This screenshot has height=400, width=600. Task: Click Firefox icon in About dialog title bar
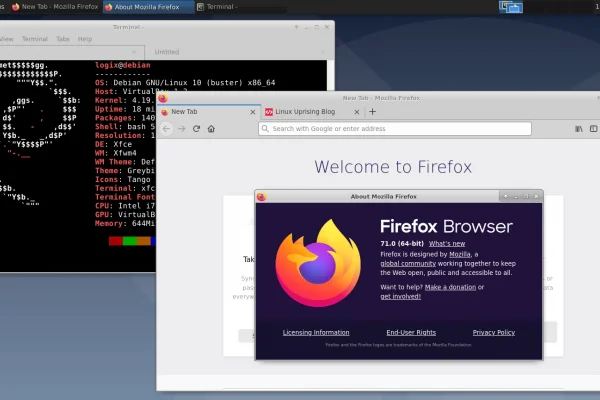tap(261, 197)
